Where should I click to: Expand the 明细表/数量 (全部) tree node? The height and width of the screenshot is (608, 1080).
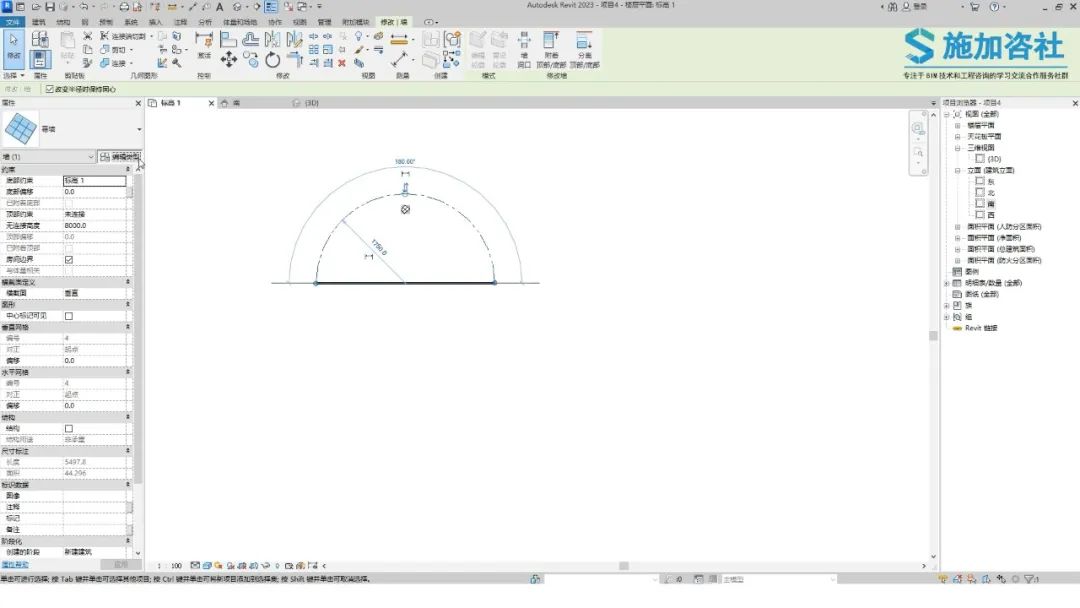click(947, 283)
